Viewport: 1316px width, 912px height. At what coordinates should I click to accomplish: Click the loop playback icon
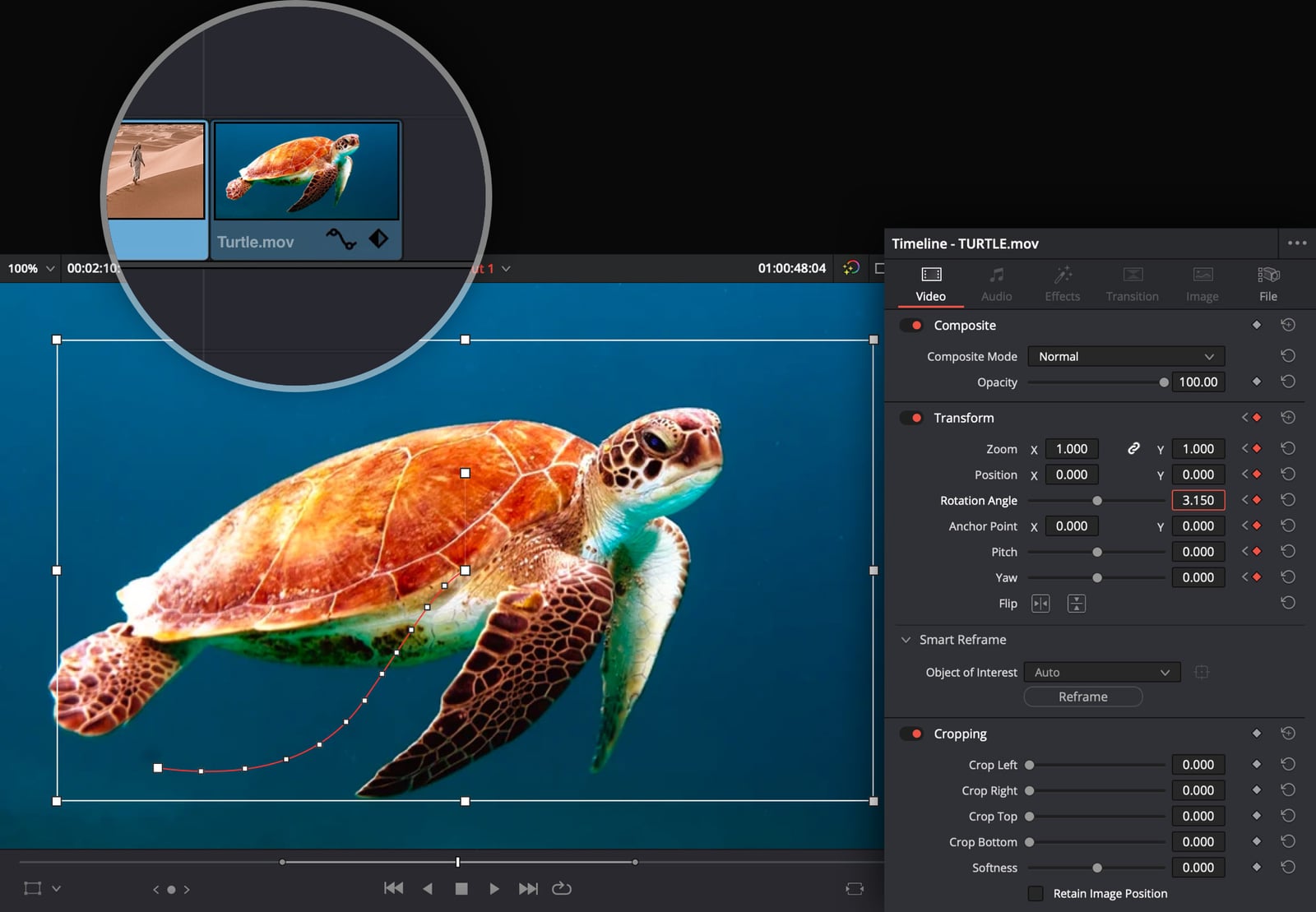point(562,888)
